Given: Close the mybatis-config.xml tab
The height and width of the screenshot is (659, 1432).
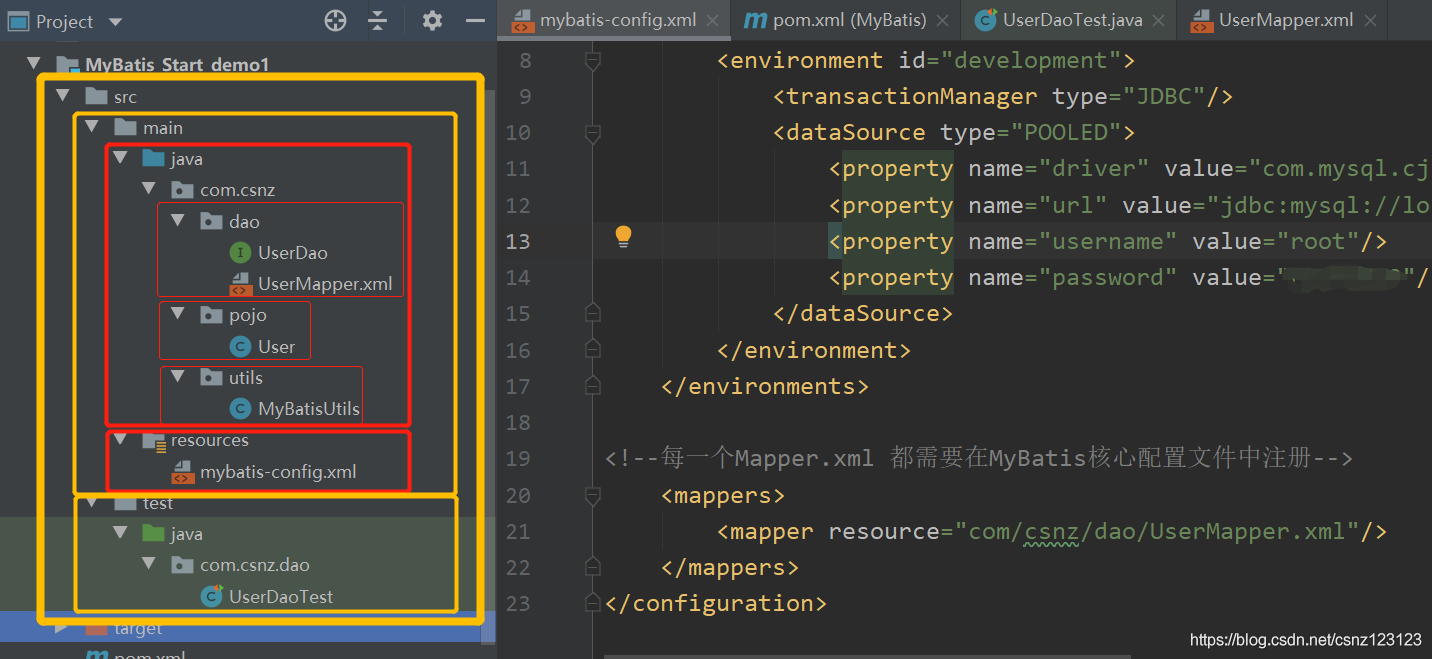Looking at the screenshot, I should point(713,21).
